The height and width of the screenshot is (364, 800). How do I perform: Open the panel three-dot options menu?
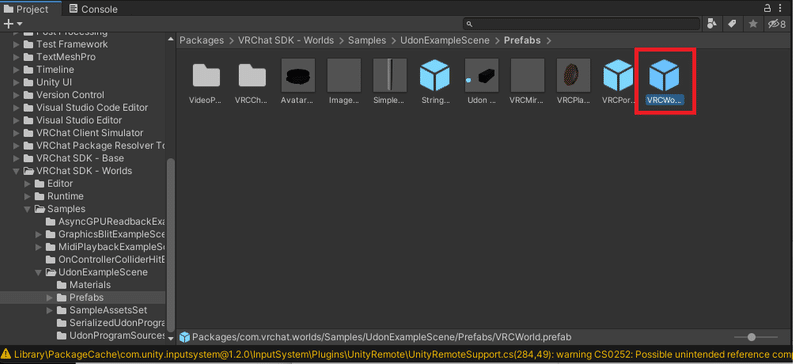tap(781, 8)
